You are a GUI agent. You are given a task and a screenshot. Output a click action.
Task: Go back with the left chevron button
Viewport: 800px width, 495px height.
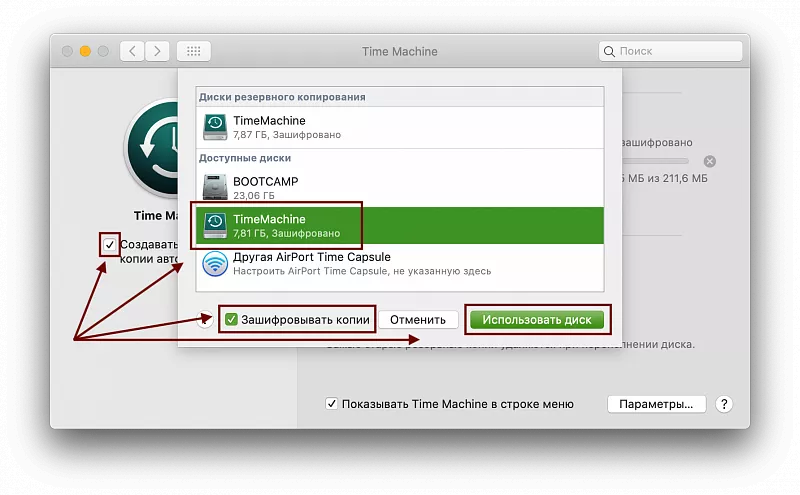pyautogui.click(x=132, y=51)
